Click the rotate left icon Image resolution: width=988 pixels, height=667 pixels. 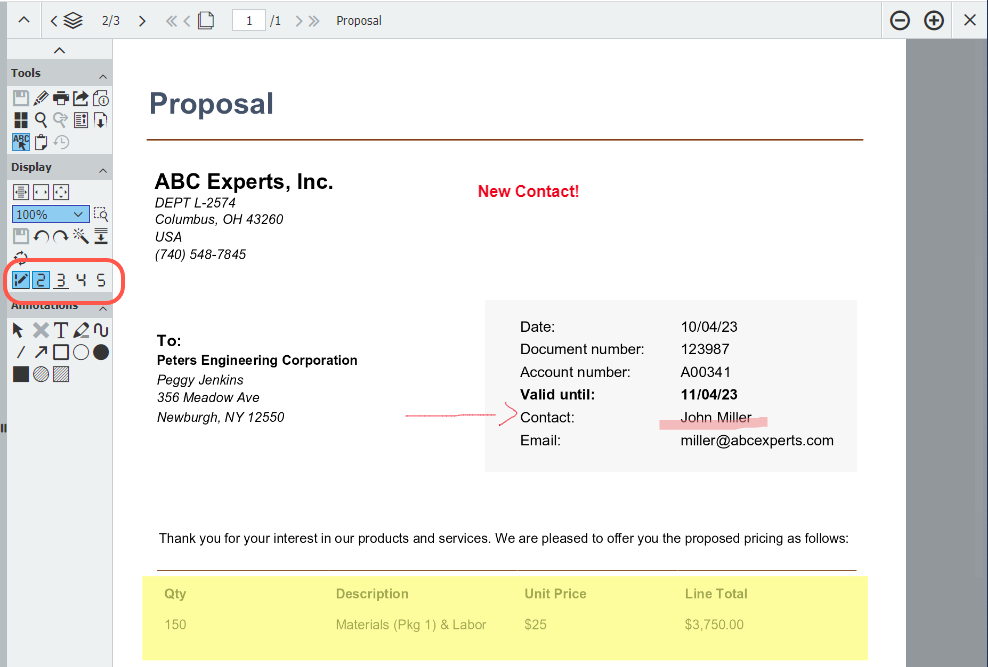tap(41, 236)
